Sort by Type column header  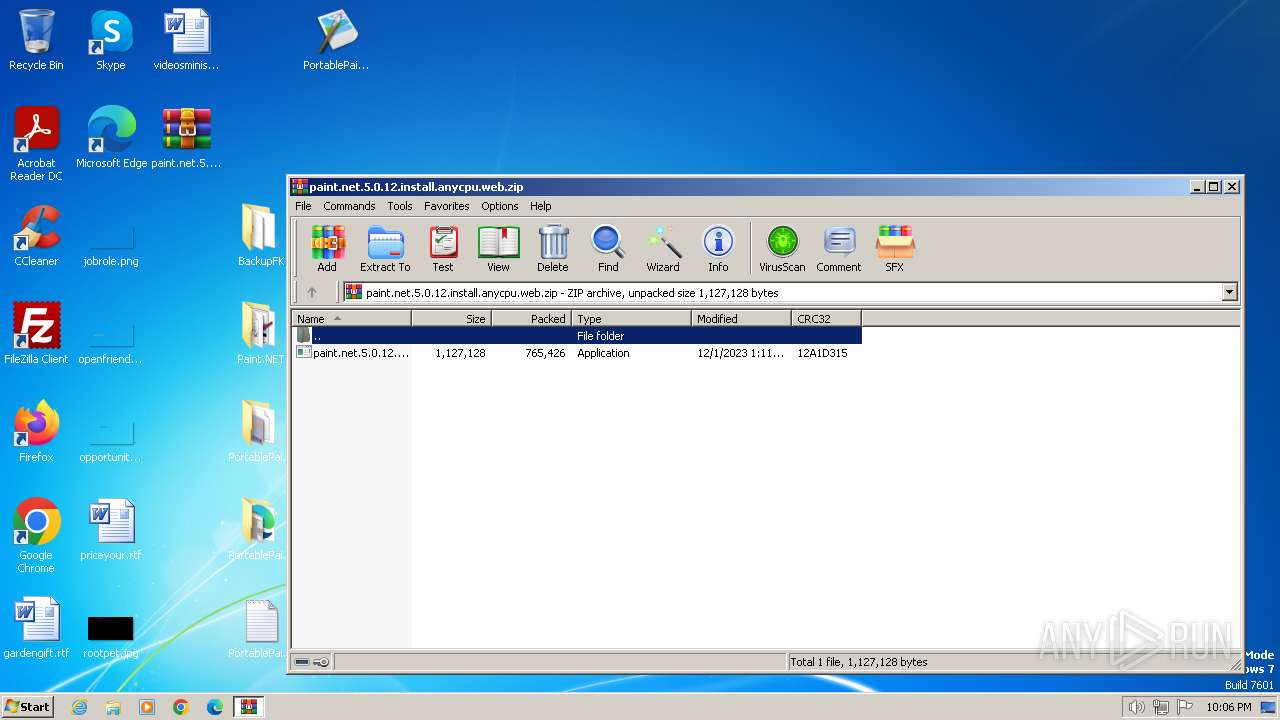632,319
